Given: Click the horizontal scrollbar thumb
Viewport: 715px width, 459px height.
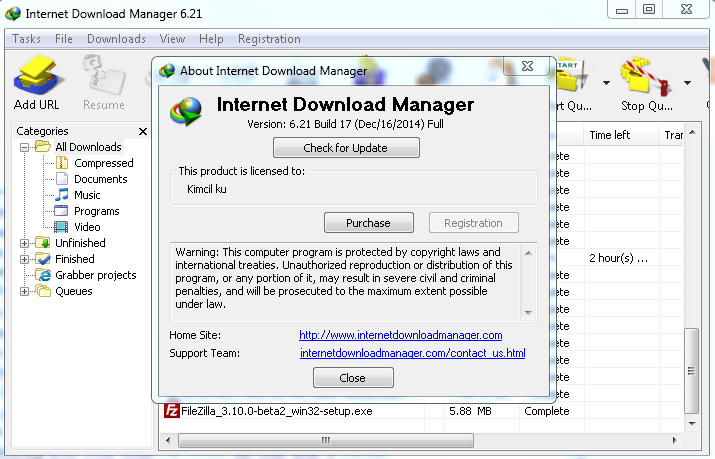Looking at the screenshot, I should click(x=326, y=440).
